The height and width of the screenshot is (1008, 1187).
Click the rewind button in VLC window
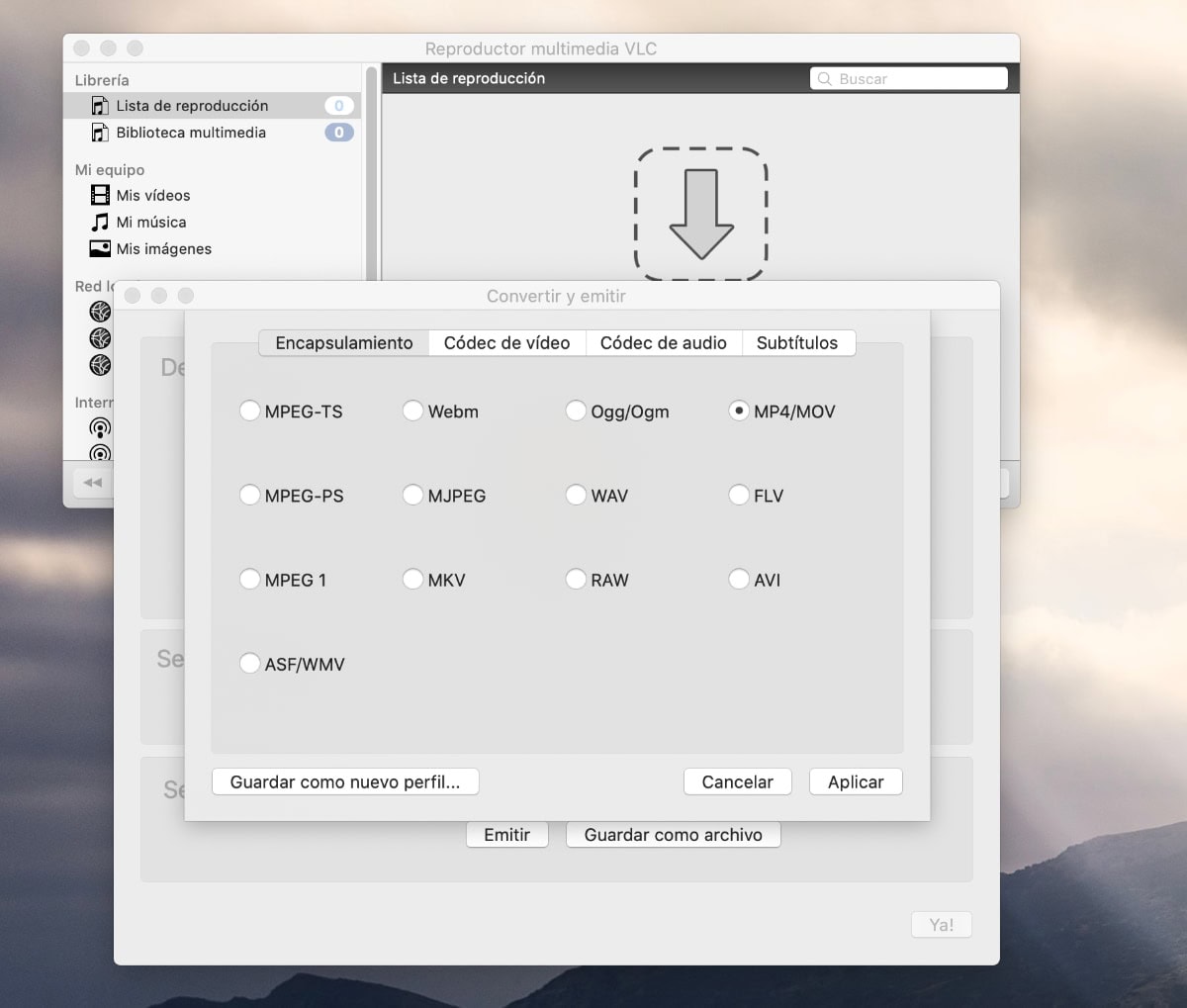[92, 483]
